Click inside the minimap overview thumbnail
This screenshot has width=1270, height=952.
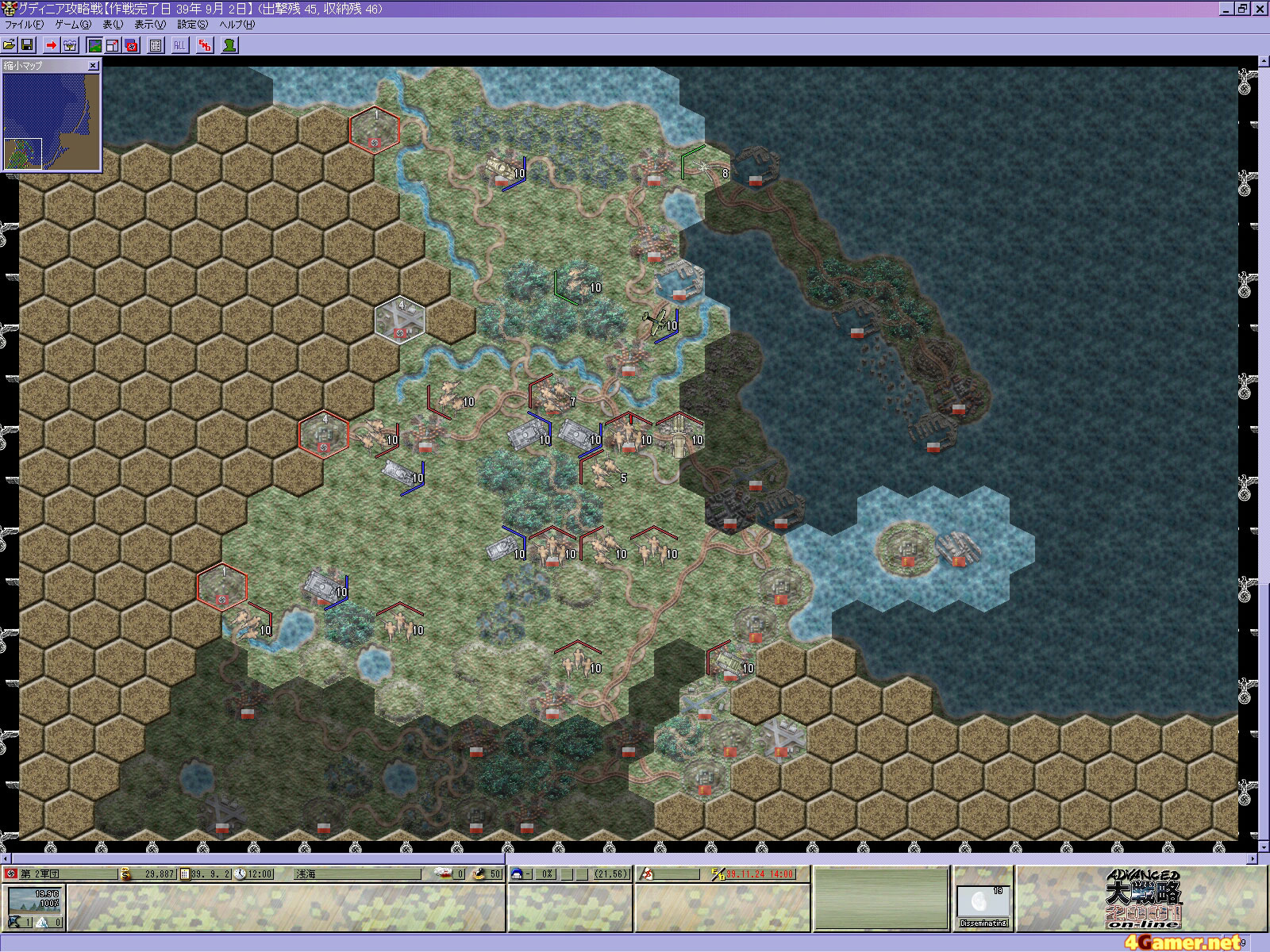pos(51,121)
